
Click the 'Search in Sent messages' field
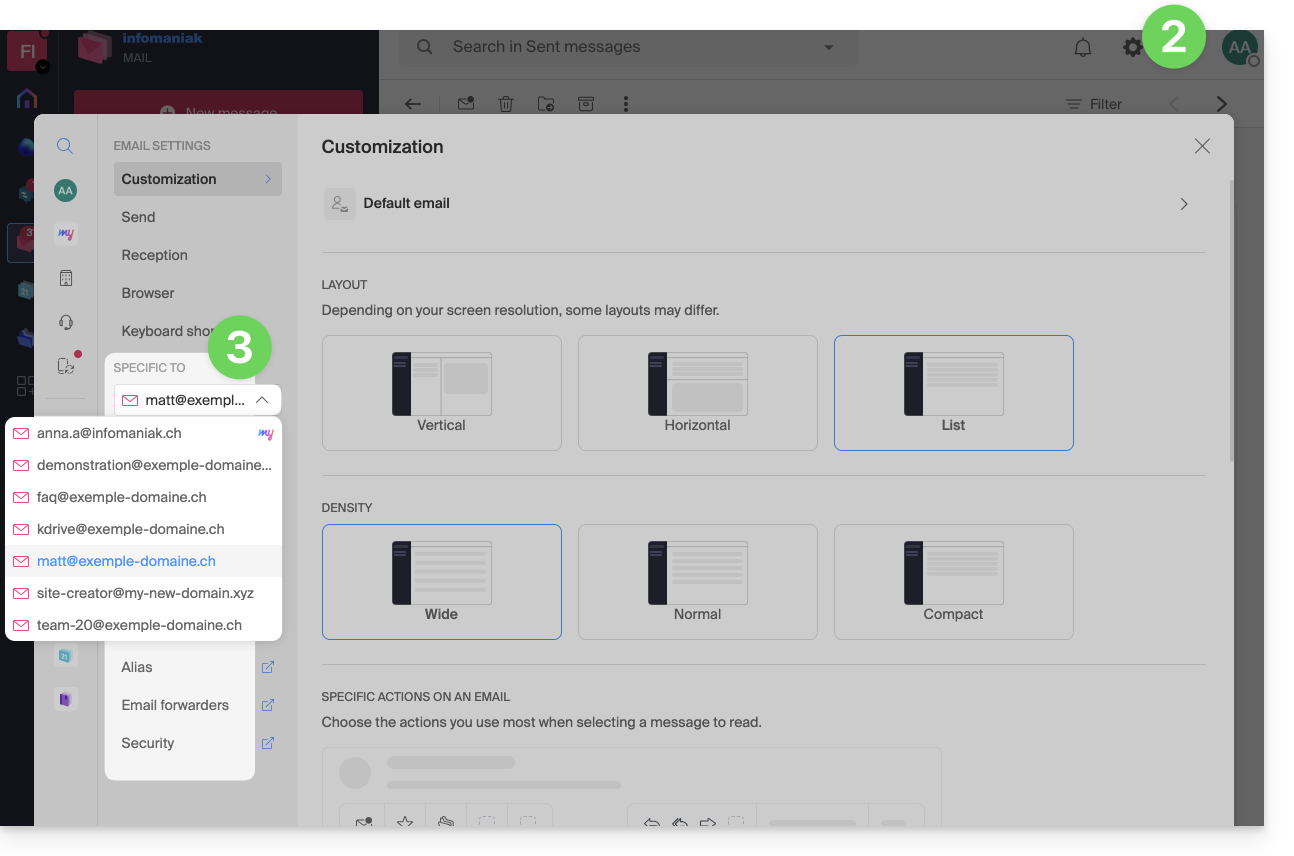(x=628, y=47)
